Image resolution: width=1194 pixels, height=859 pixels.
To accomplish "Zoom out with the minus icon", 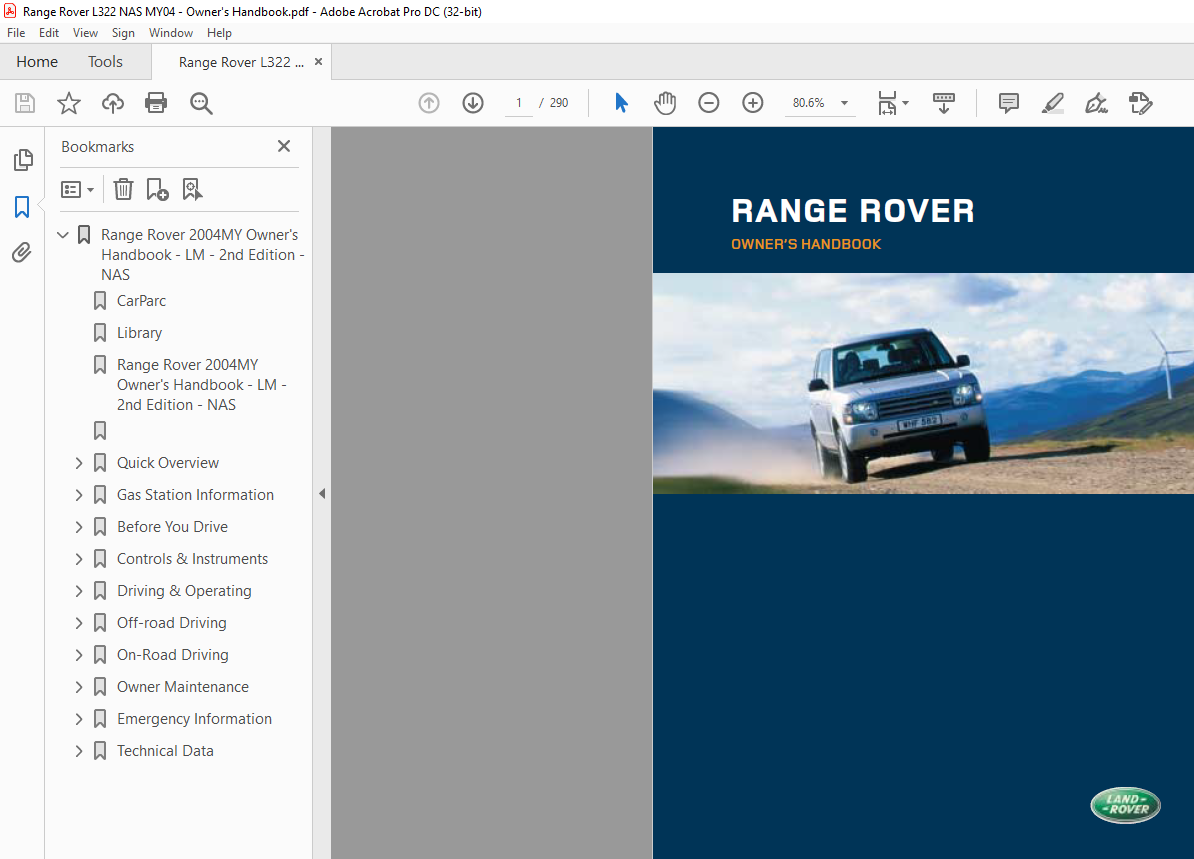I will tap(708, 103).
